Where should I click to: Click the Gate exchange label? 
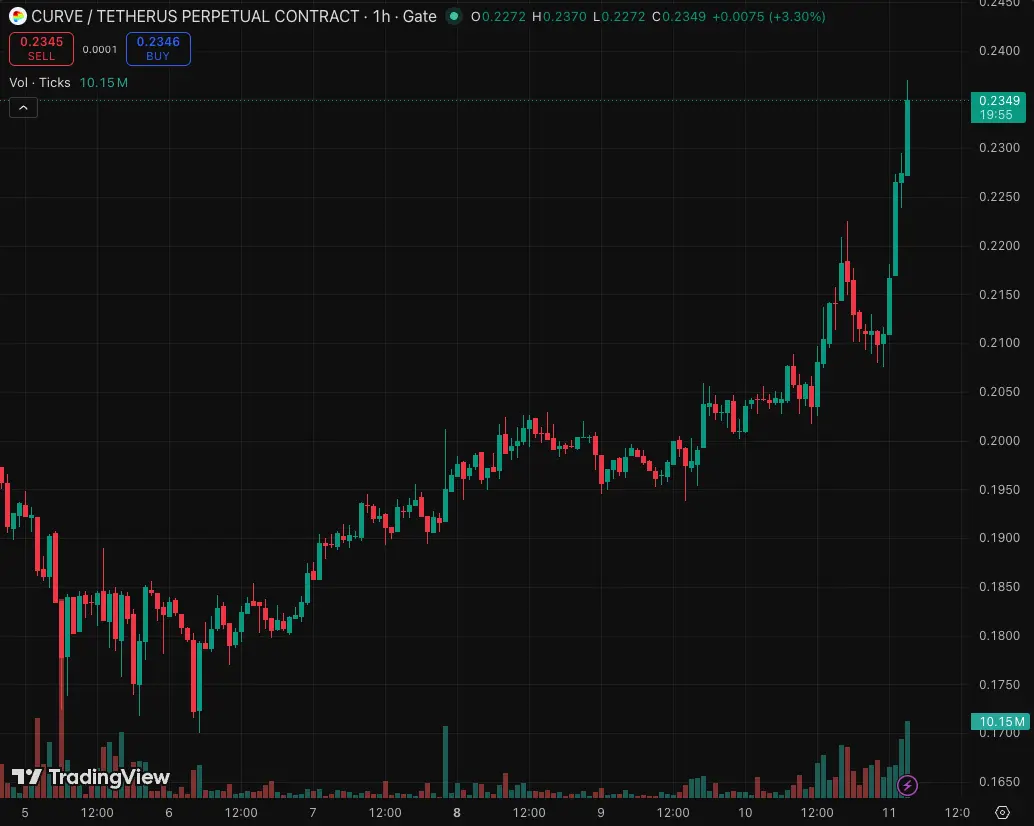[419, 16]
